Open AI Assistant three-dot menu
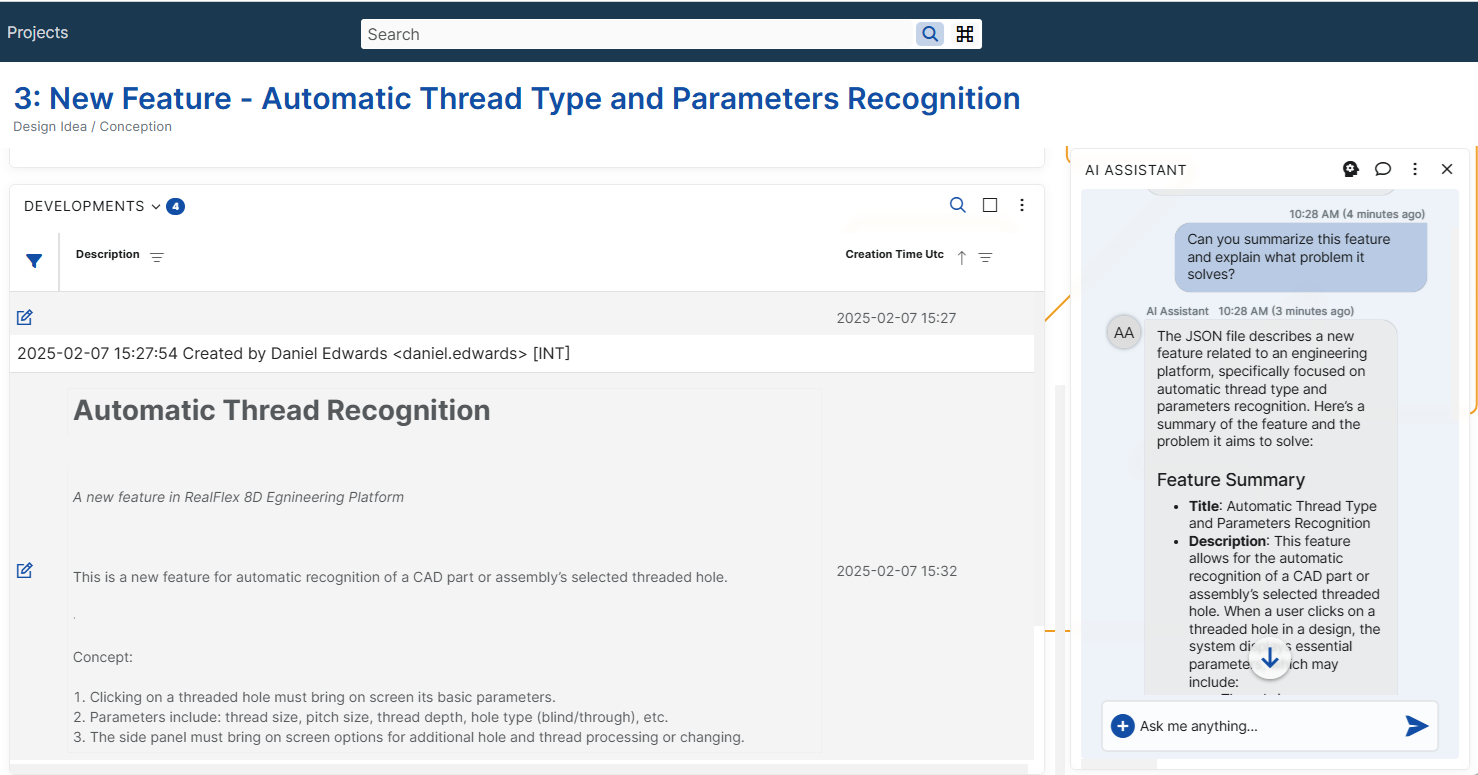 [x=1415, y=169]
